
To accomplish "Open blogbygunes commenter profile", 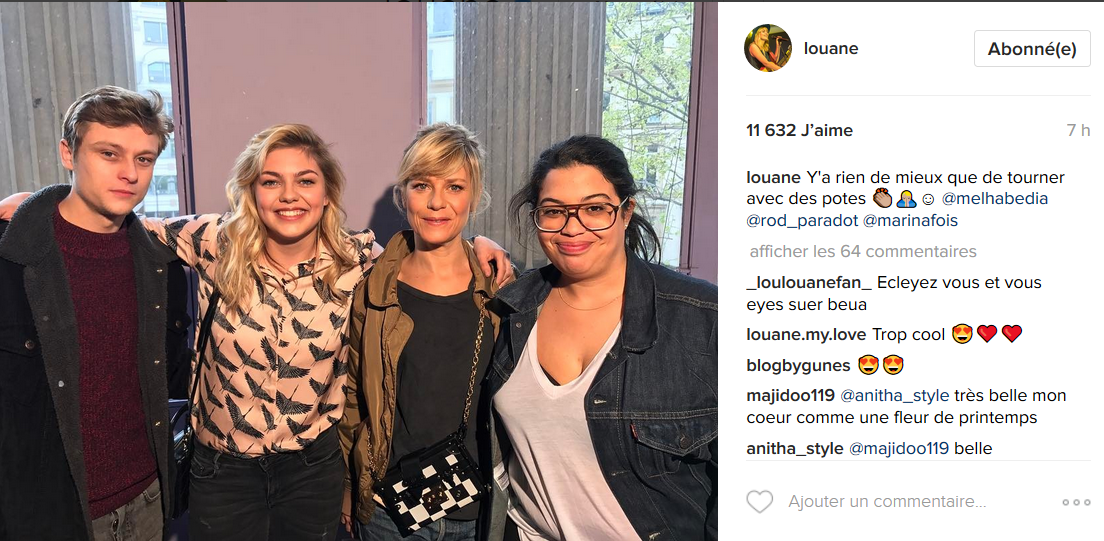I will (x=798, y=366).
